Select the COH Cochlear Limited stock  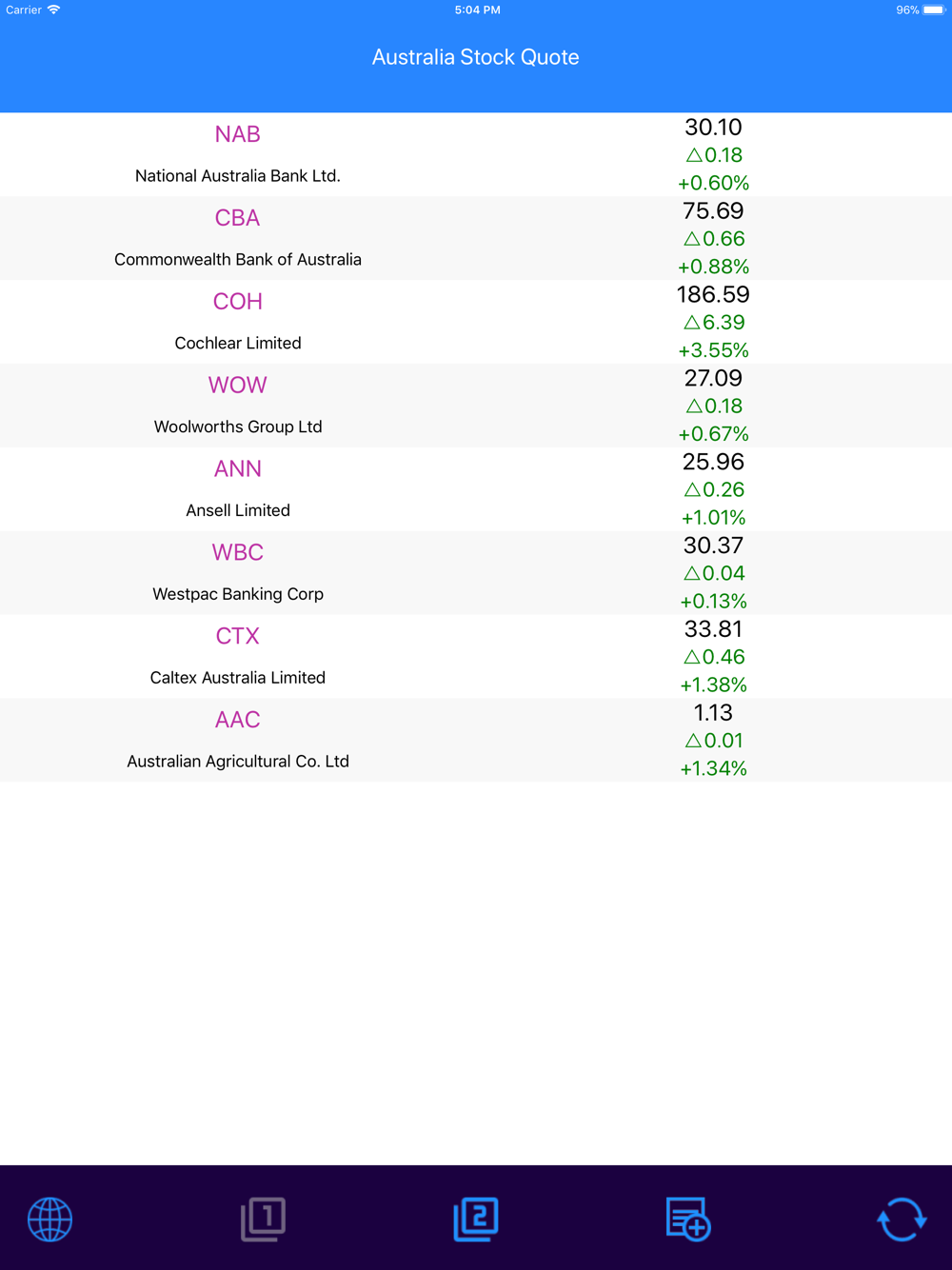click(x=476, y=322)
